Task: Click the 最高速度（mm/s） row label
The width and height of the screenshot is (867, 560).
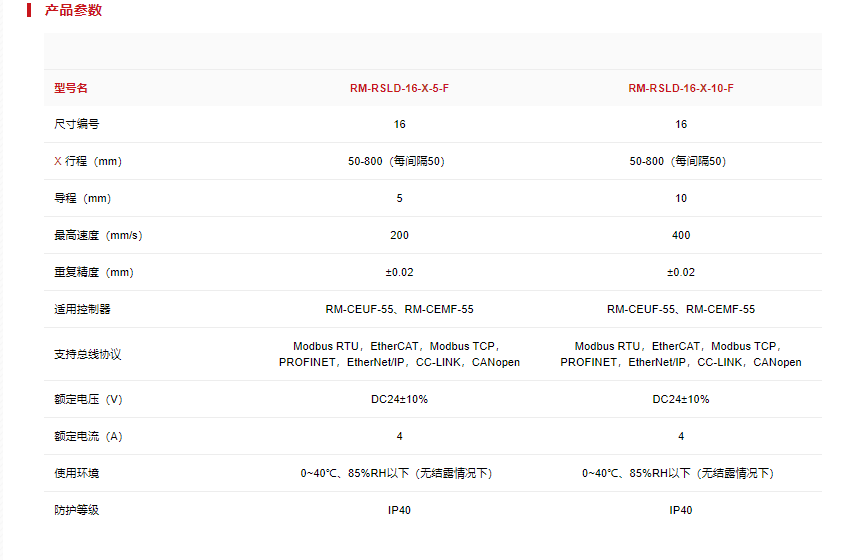Action: click(98, 236)
